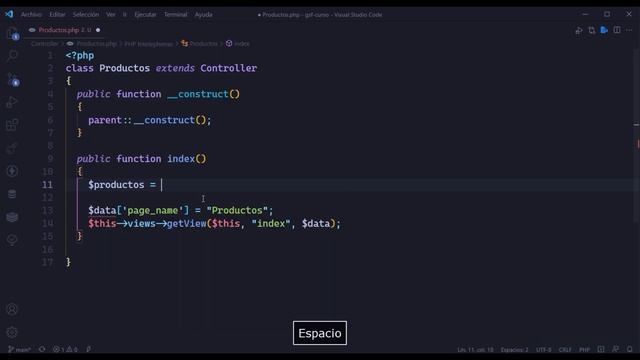Open the Selección menu
This screenshot has width=640, height=360.
point(86,14)
